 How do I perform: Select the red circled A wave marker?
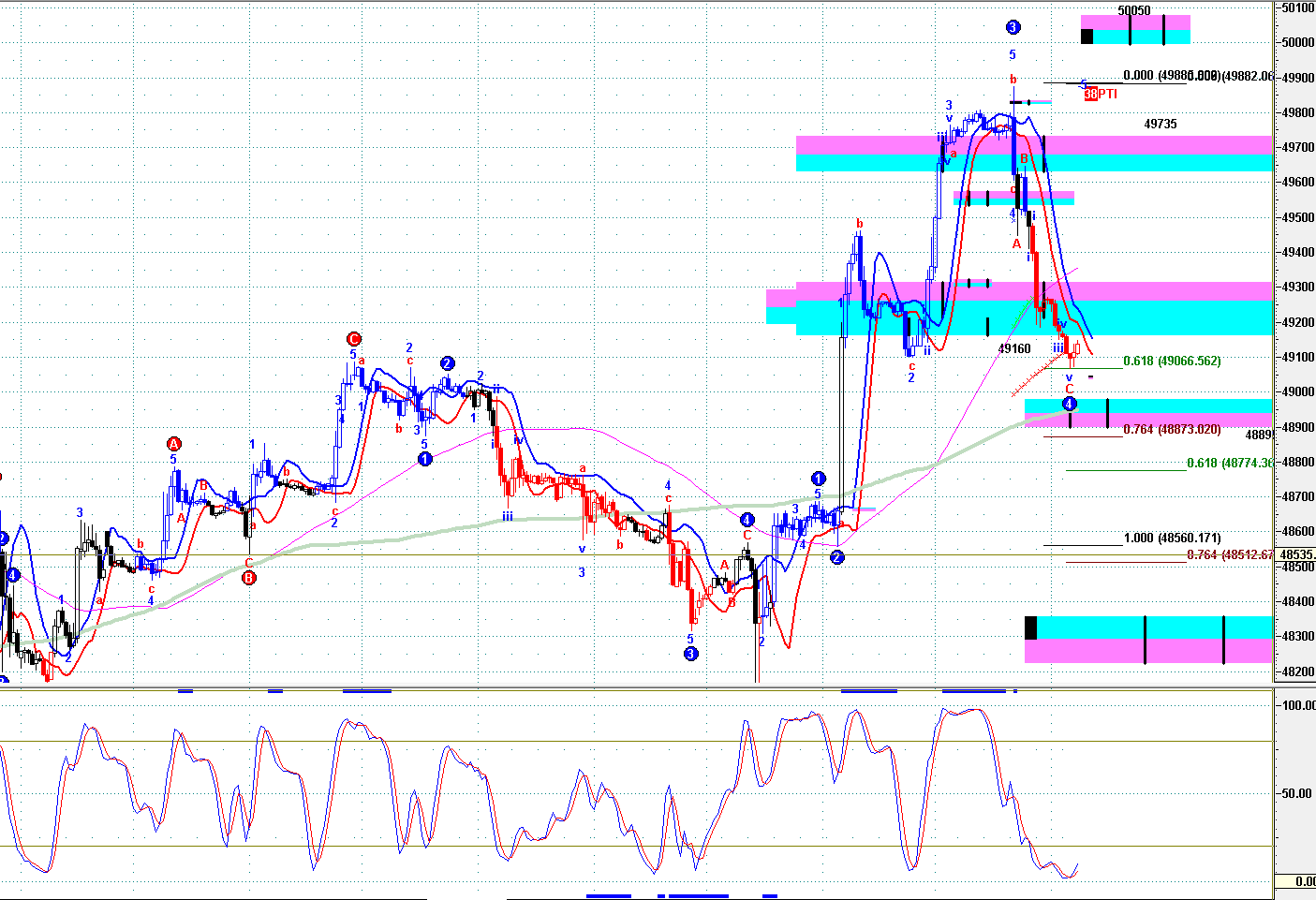tap(173, 444)
